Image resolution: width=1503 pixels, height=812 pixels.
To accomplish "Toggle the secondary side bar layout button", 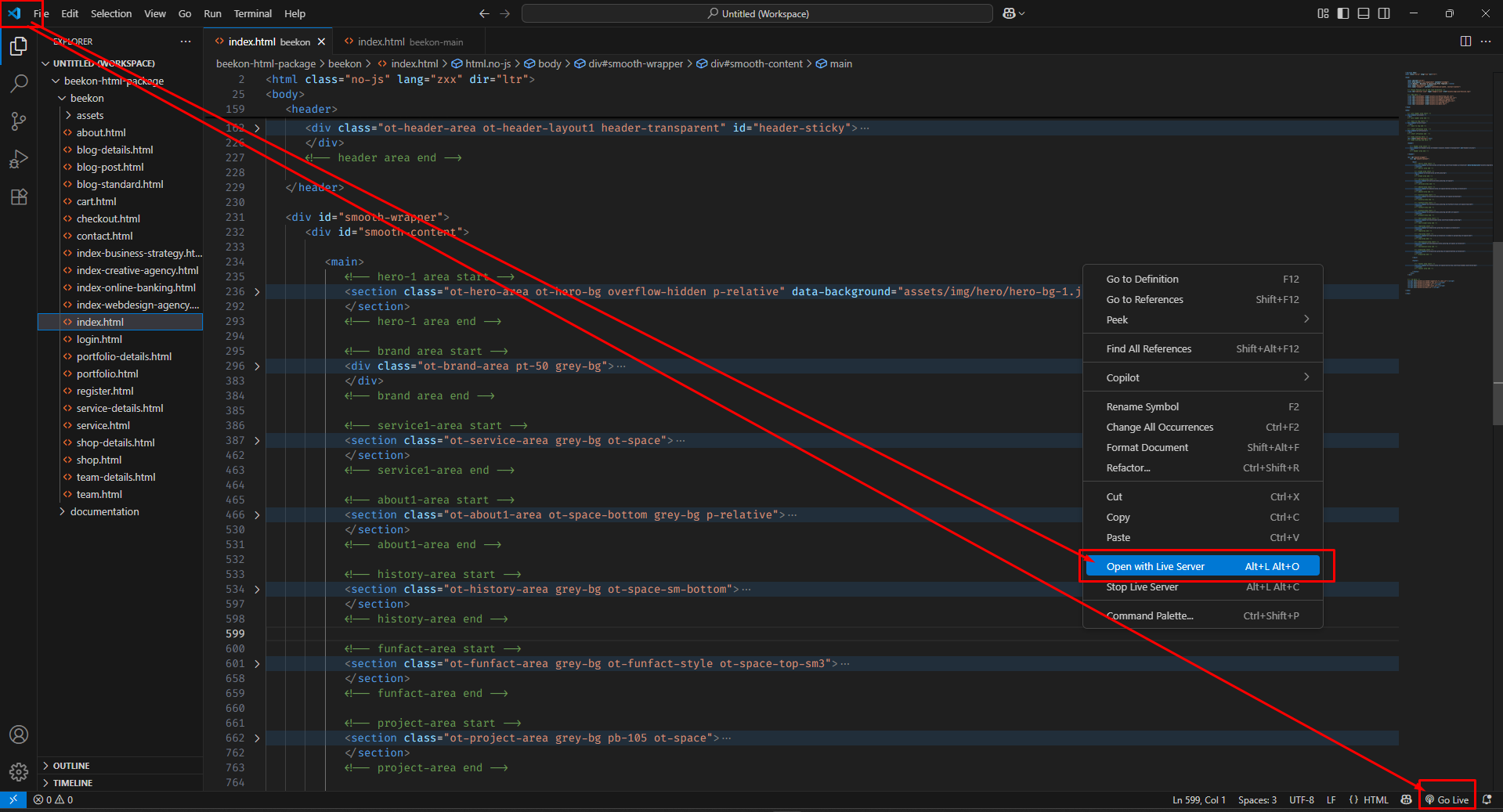I will pyautogui.click(x=1384, y=13).
